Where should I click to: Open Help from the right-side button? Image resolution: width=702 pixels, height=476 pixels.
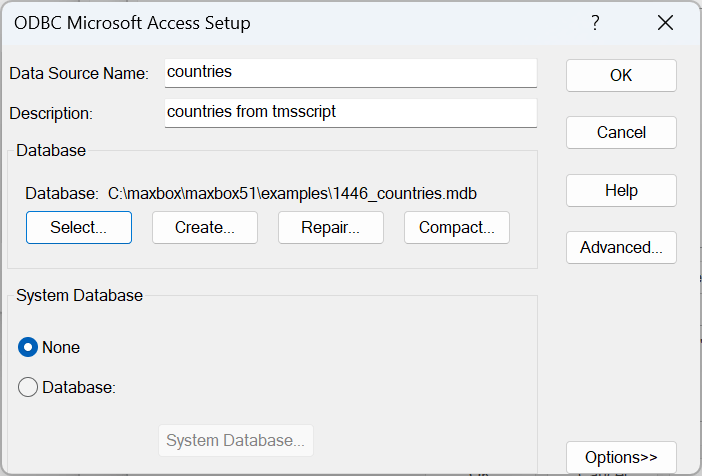click(x=621, y=190)
